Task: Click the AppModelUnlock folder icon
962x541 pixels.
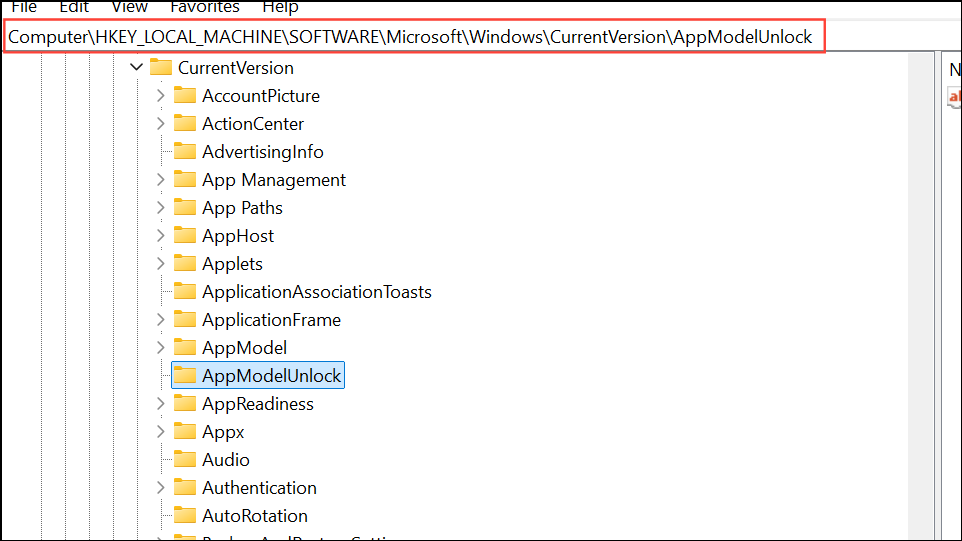Action: tap(185, 375)
